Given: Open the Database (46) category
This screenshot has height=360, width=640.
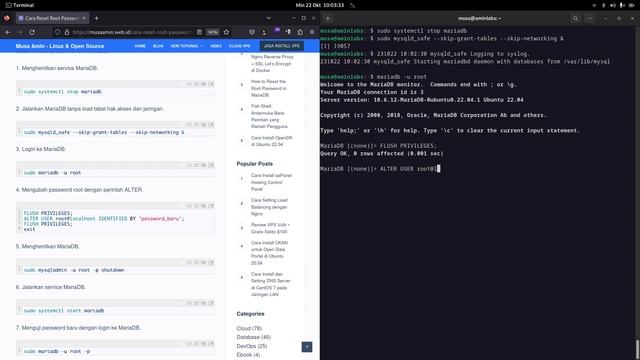Looking at the screenshot, I should (253, 337).
